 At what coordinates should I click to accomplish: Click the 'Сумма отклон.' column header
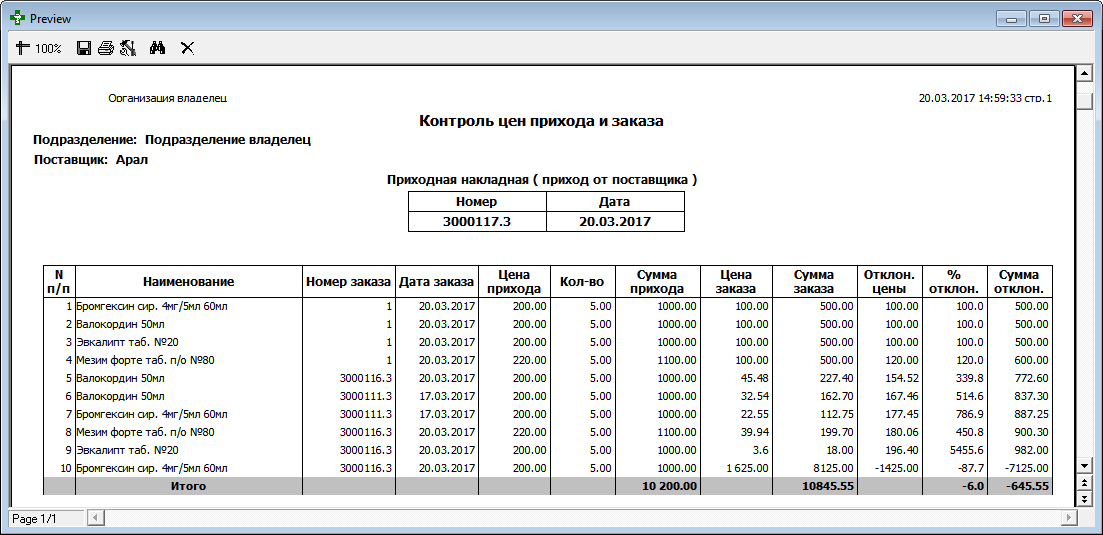(1020, 281)
